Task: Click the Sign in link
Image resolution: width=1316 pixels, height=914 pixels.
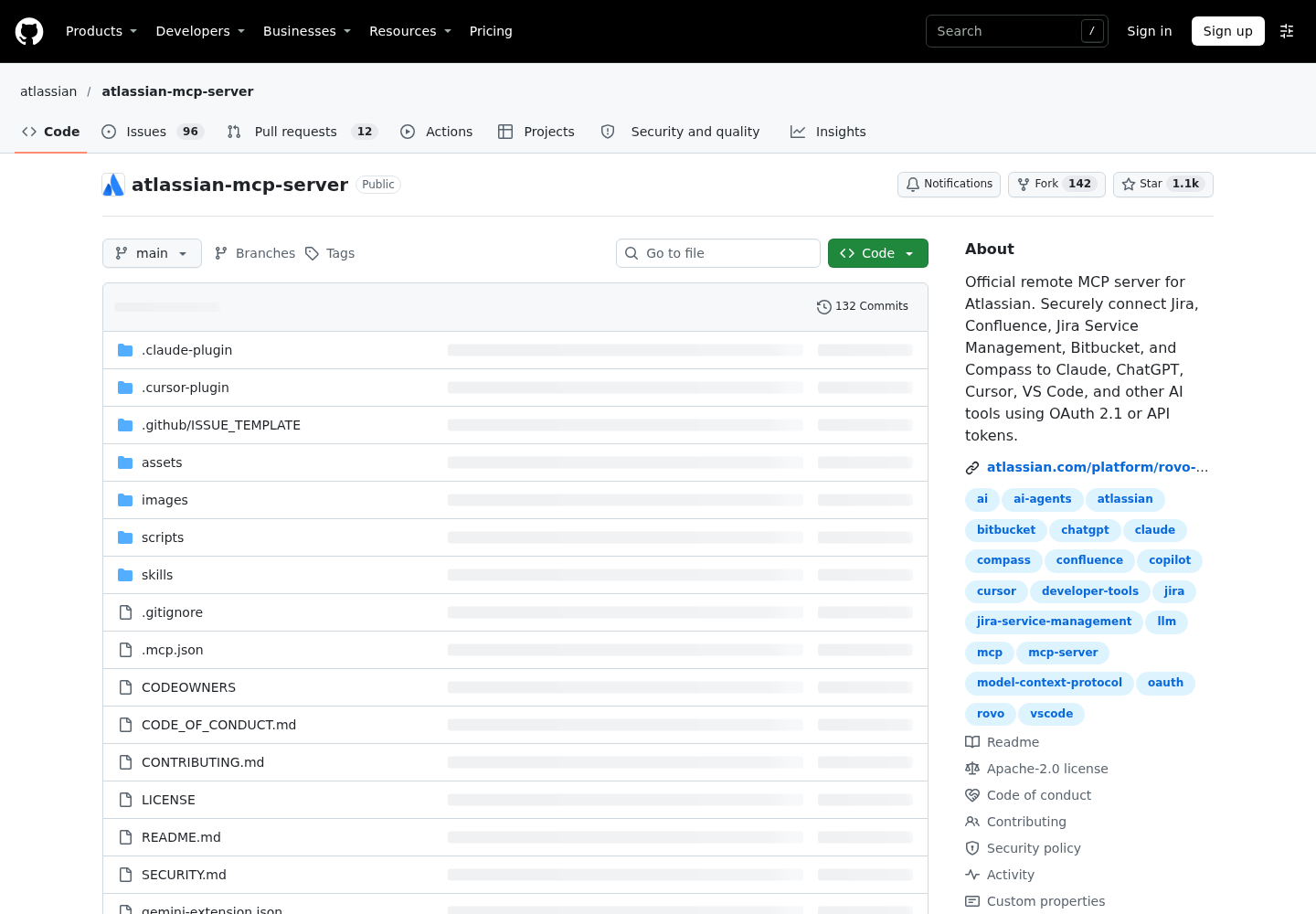Action: pos(1150,31)
